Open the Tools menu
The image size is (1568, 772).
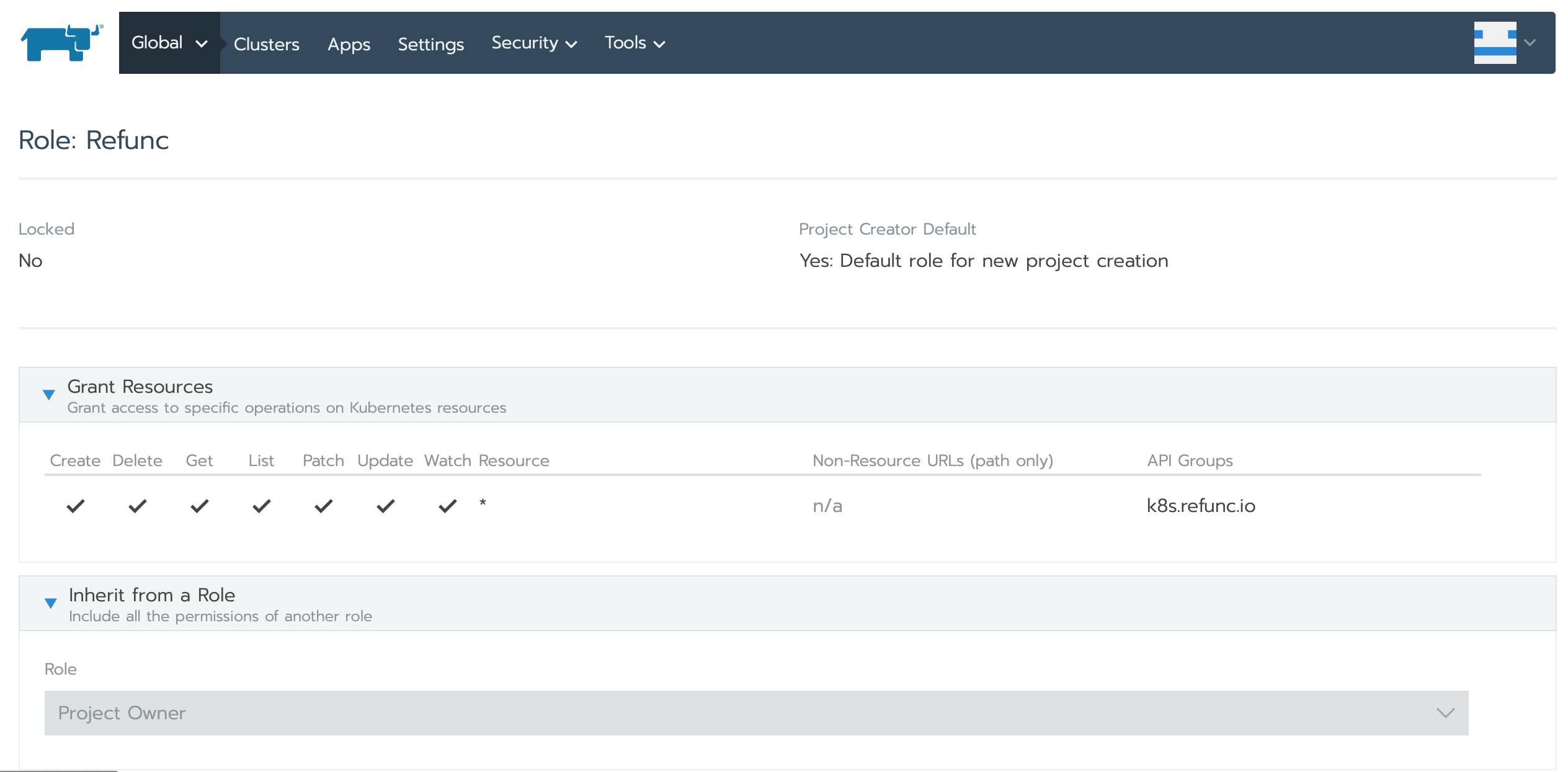click(634, 43)
